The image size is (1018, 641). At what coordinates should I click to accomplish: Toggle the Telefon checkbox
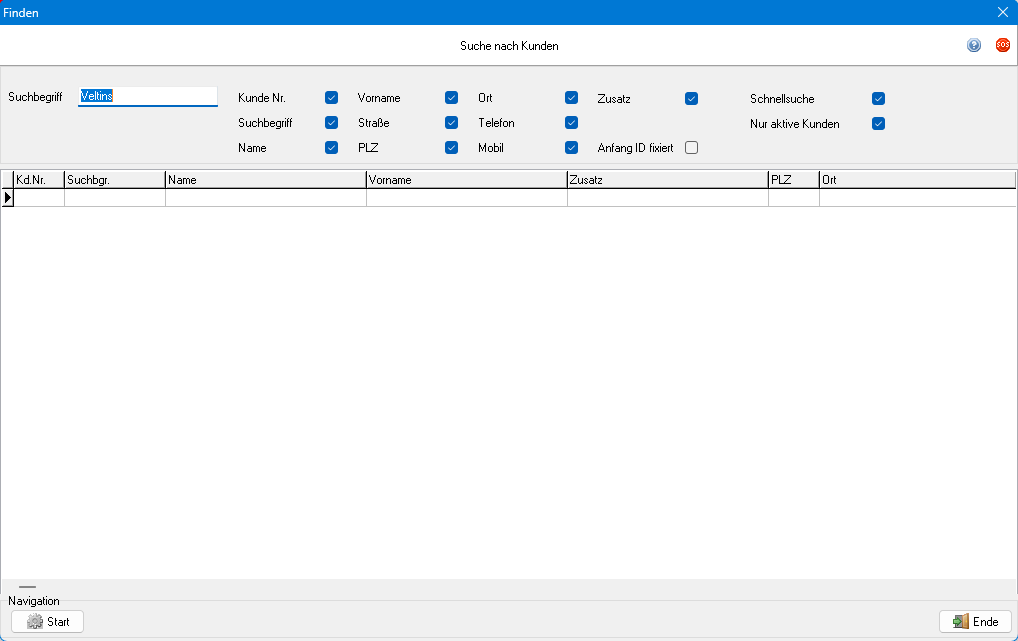(x=571, y=123)
